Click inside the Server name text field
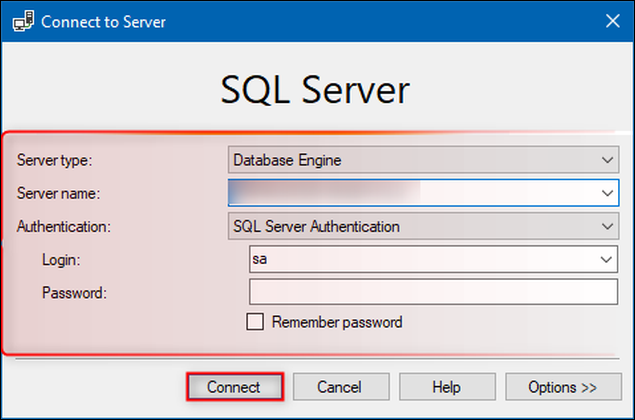635x420 pixels. [410, 192]
